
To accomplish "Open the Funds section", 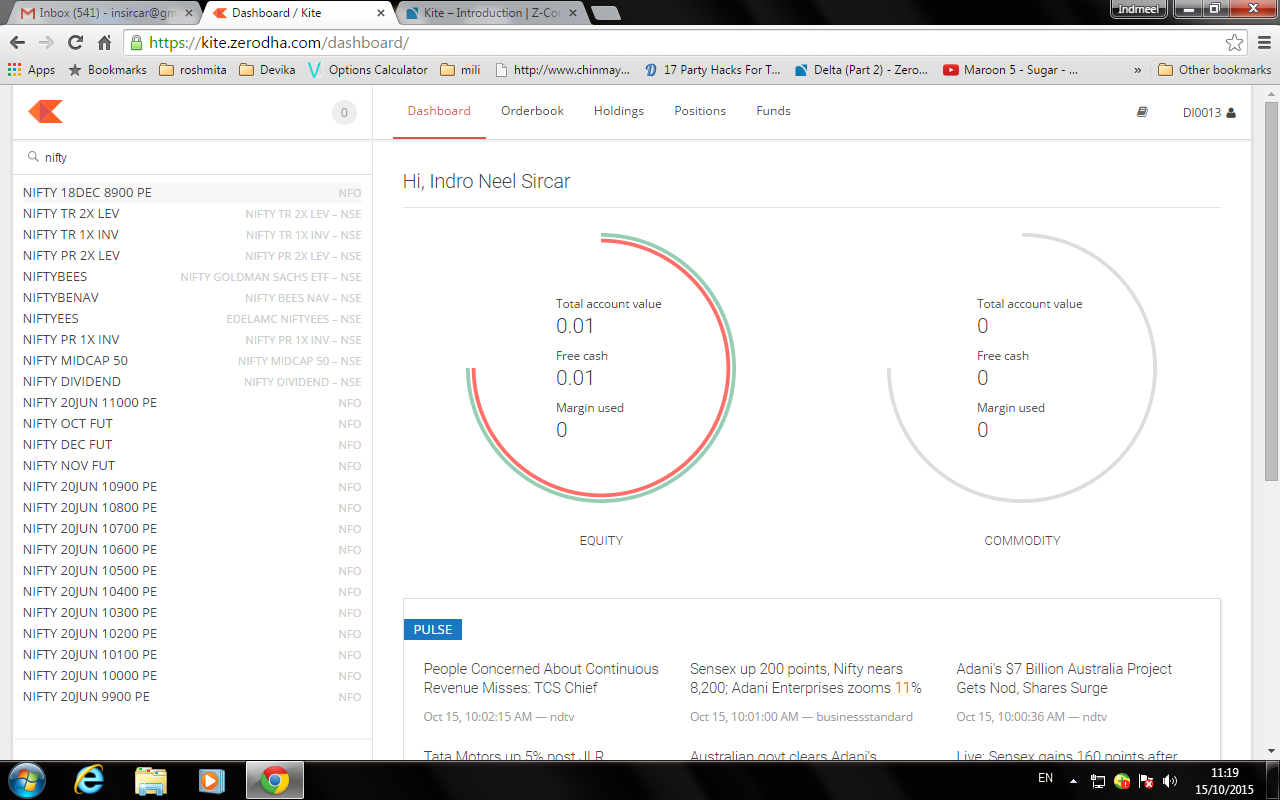I will (x=773, y=111).
